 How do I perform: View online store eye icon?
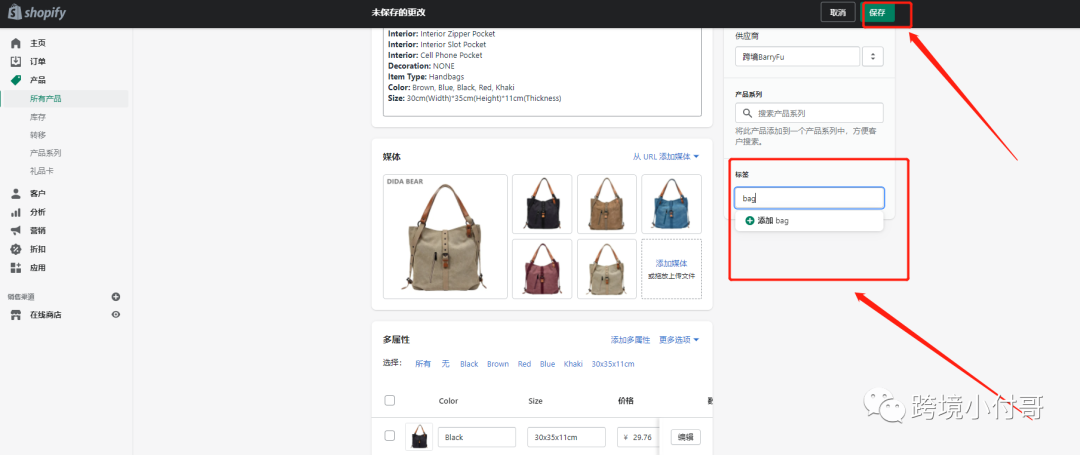(116, 315)
